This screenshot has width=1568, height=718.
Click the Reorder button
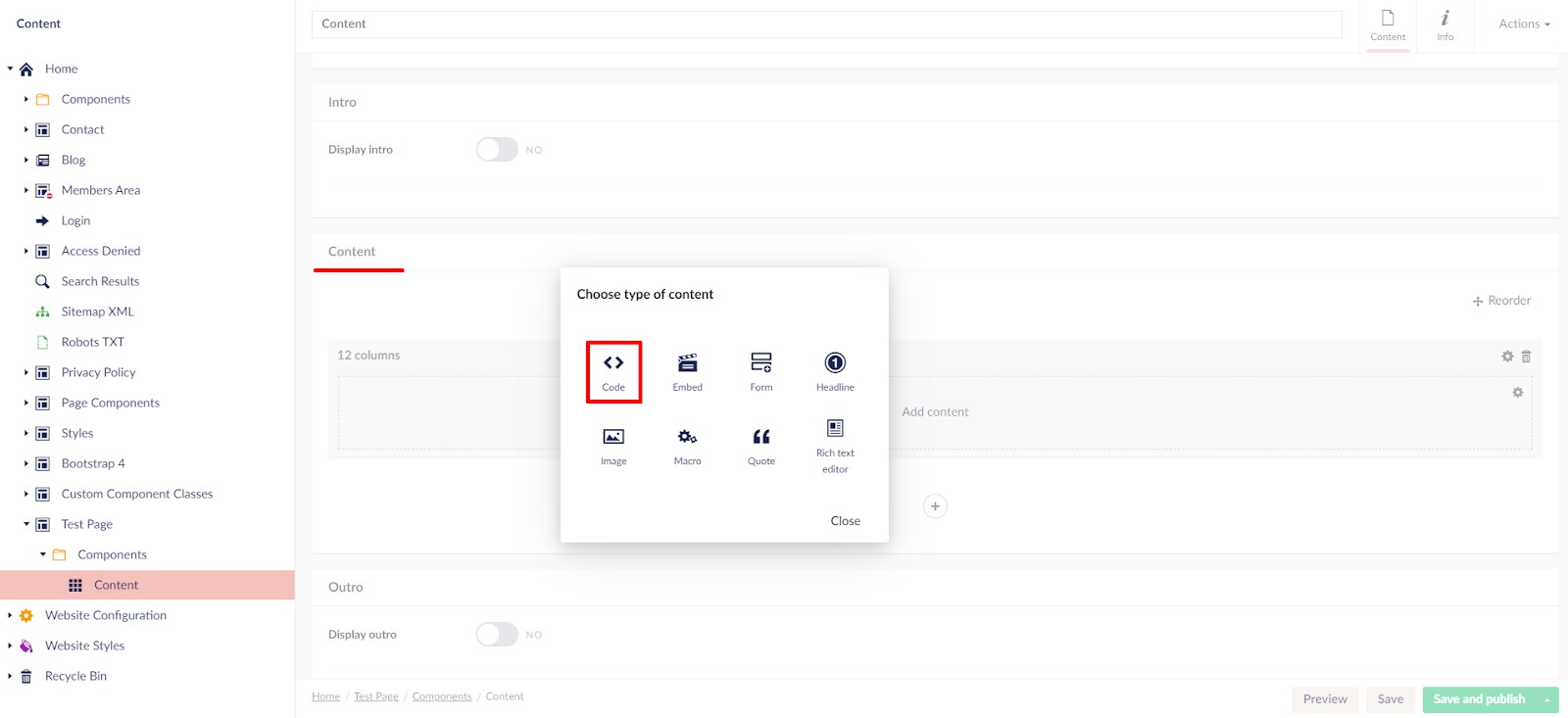coord(1501,301)
